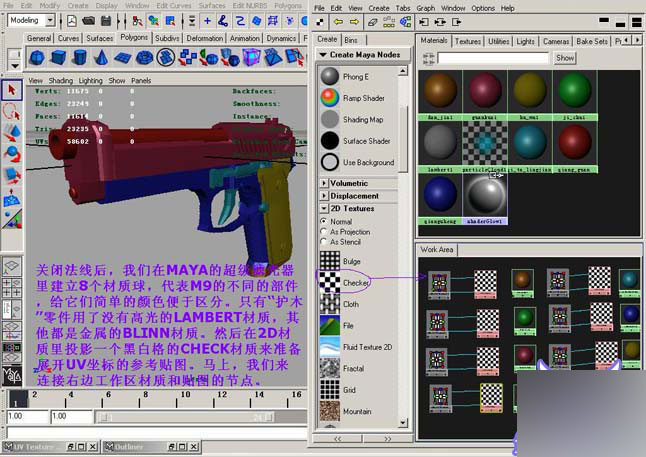Select the gray lambert material swatch
This screenshot has height=457, width=646.
[440, 143]
